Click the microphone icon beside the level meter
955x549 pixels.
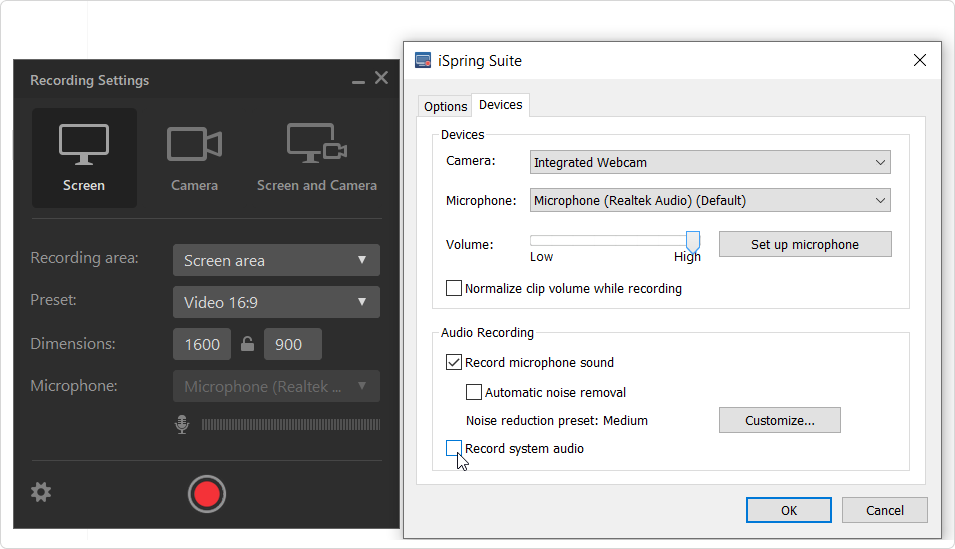click(181, 424)
